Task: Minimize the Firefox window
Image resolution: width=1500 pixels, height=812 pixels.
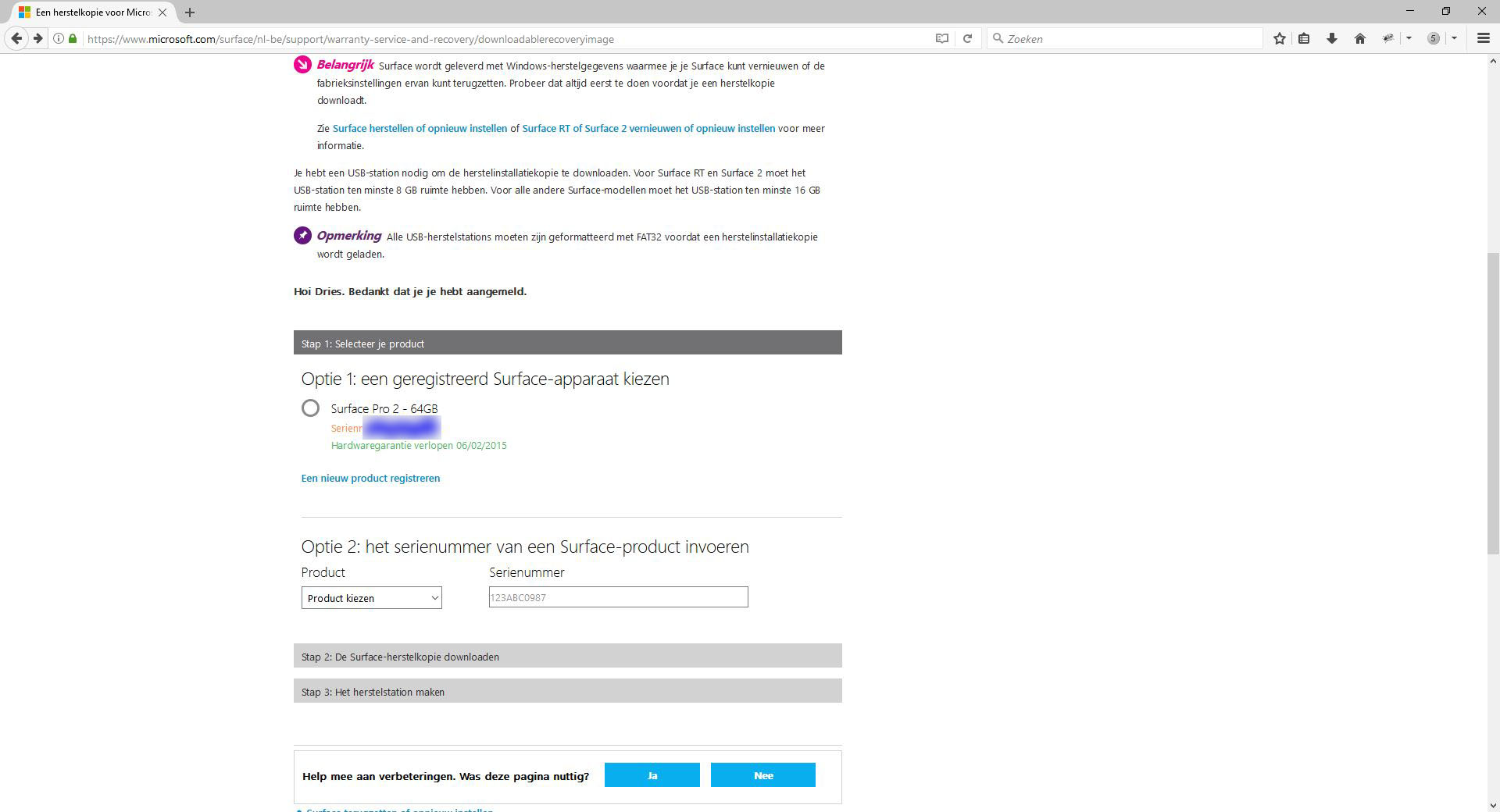Action: [1410, 11]
